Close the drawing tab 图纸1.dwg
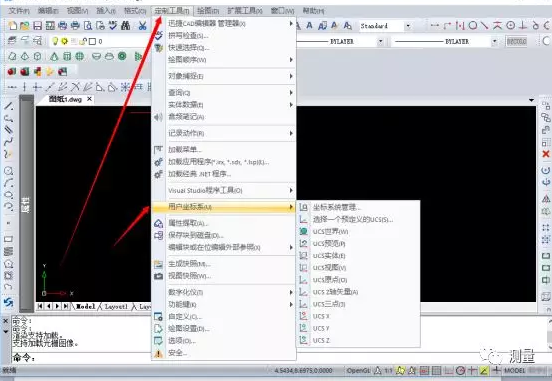552x381 pixels. [x=89, y=99]
